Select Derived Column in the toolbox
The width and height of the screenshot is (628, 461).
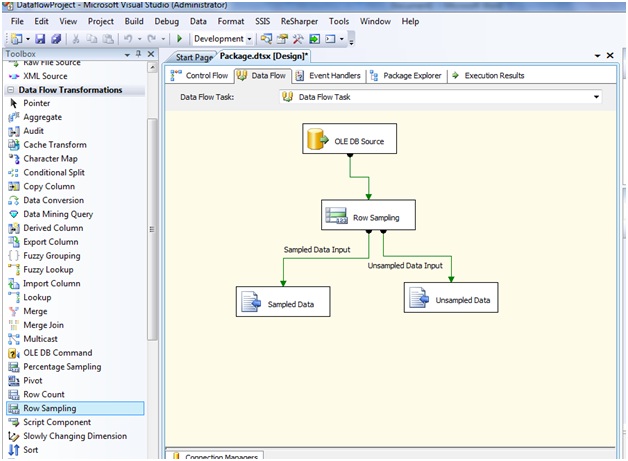(x=54, y=228)
